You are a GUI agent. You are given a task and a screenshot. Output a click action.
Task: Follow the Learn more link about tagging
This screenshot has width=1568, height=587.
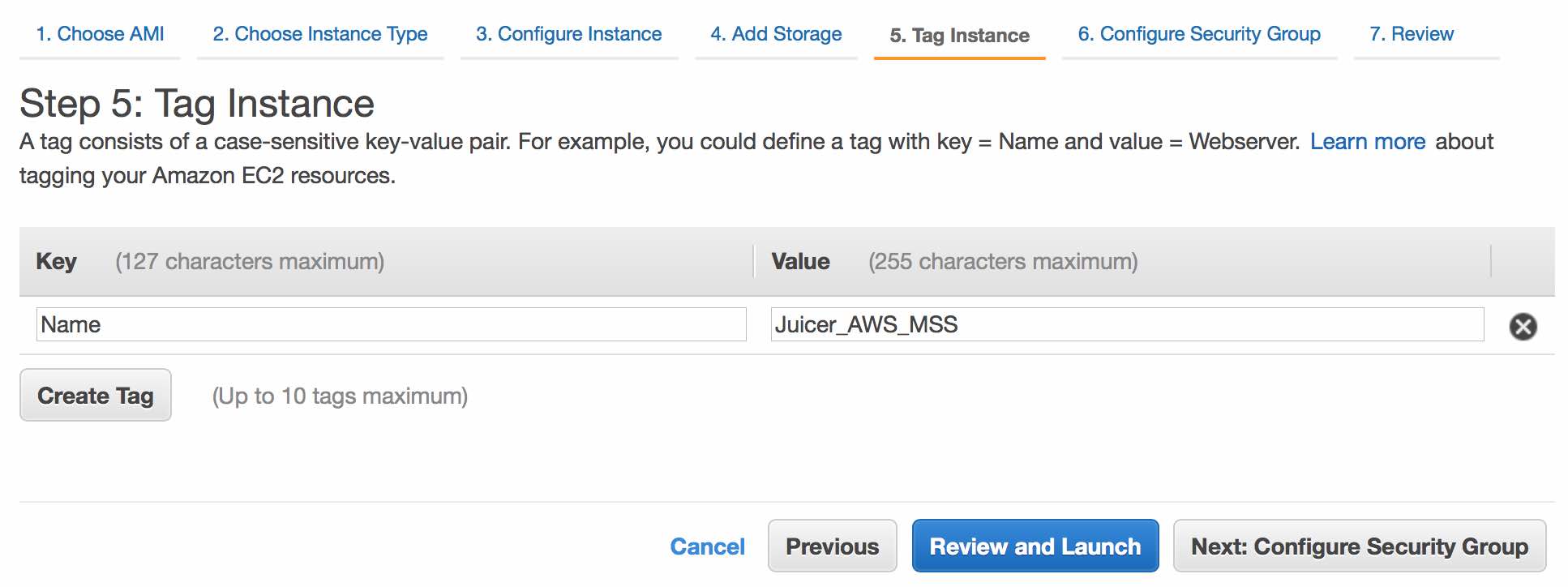[x=1368, y=141]
